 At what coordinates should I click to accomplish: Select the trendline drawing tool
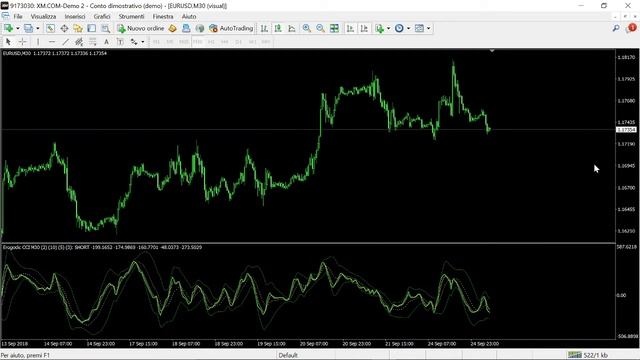(x=65, y=42)
